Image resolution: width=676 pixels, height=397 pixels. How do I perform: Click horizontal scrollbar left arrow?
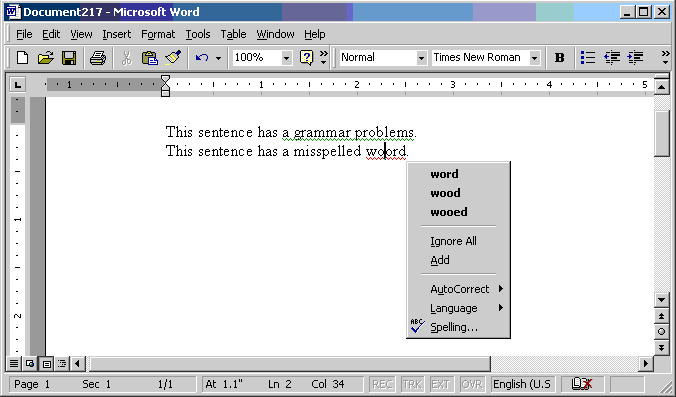click(77, 364)
